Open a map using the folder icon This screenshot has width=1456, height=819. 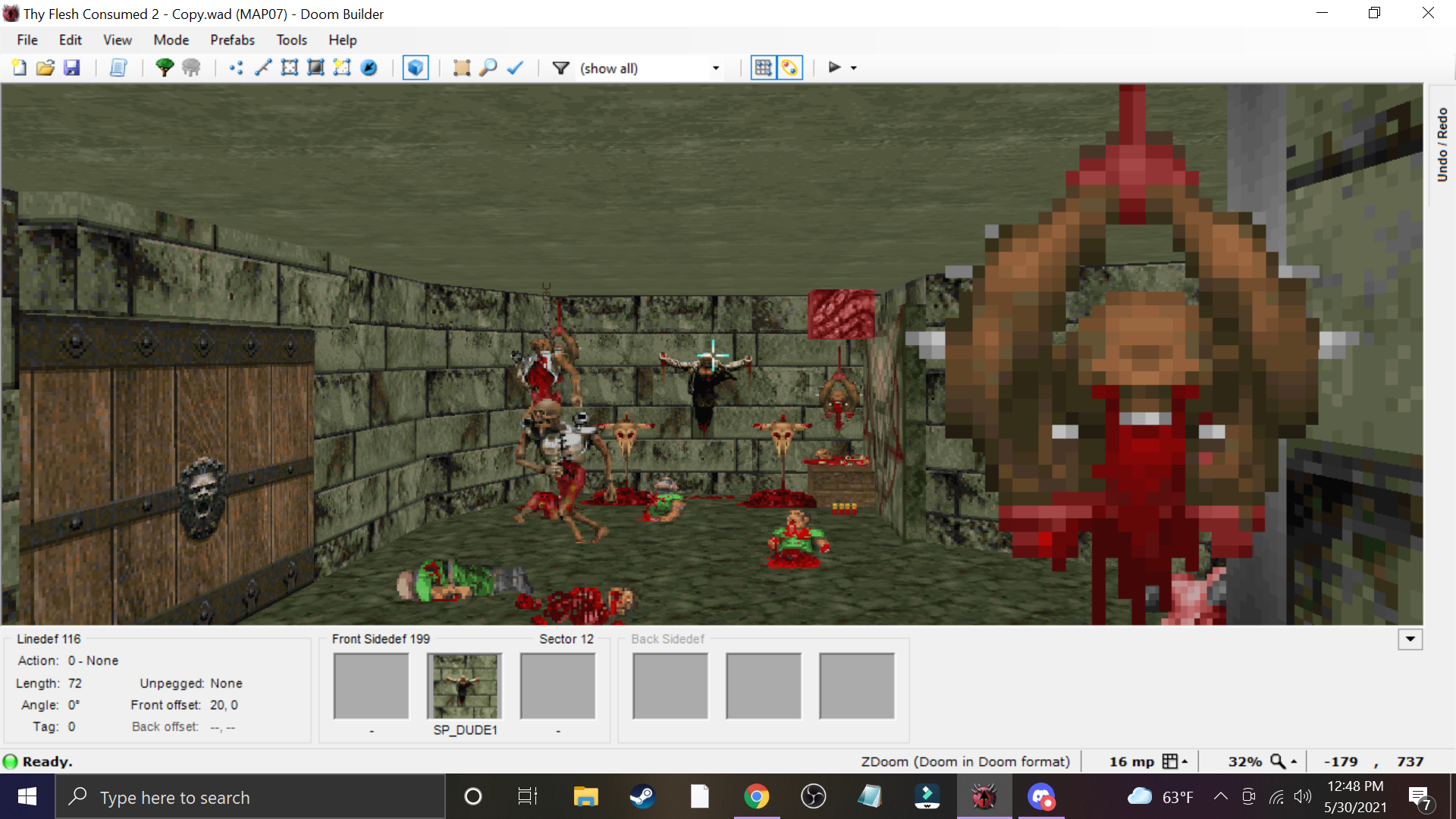[45, 68]
